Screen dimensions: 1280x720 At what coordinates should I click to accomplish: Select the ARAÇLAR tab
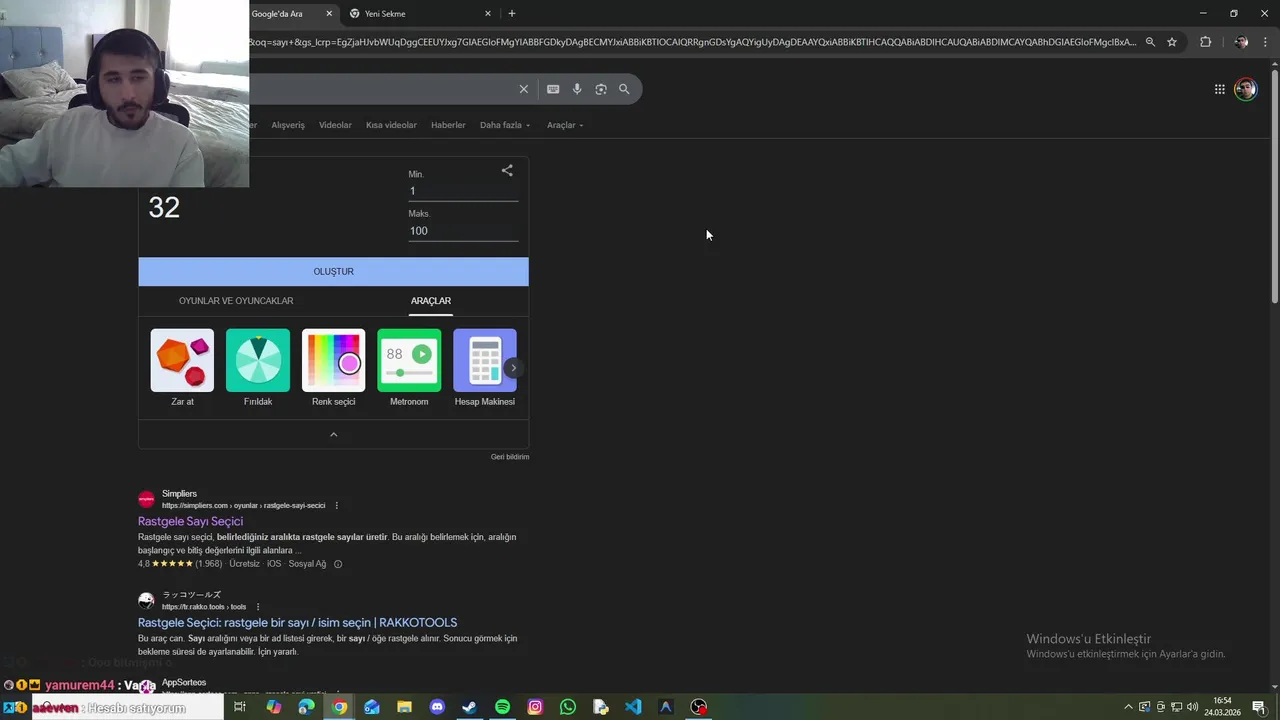coord(431,301)
